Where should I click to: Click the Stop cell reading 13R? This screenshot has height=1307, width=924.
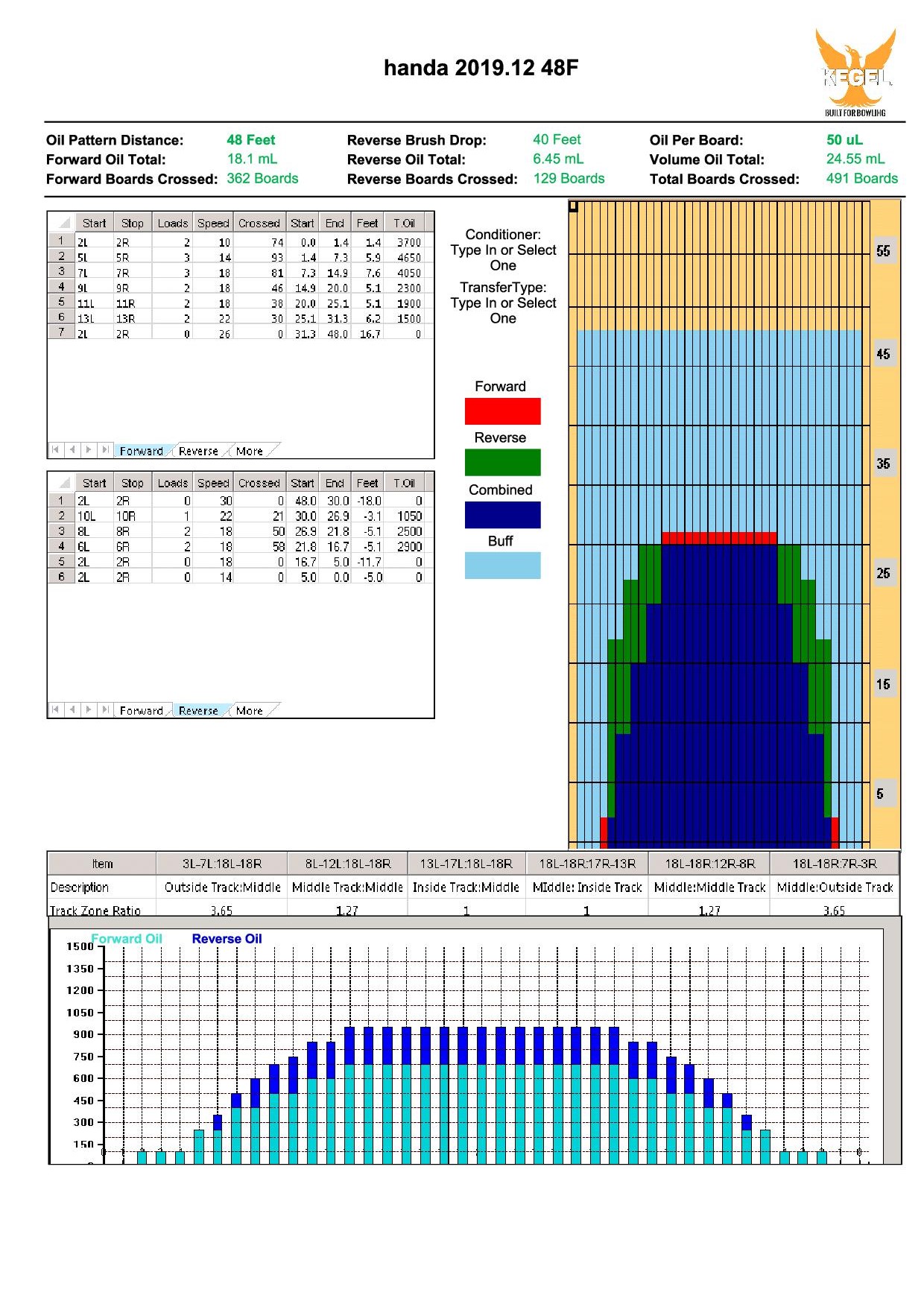pos(133,318)
